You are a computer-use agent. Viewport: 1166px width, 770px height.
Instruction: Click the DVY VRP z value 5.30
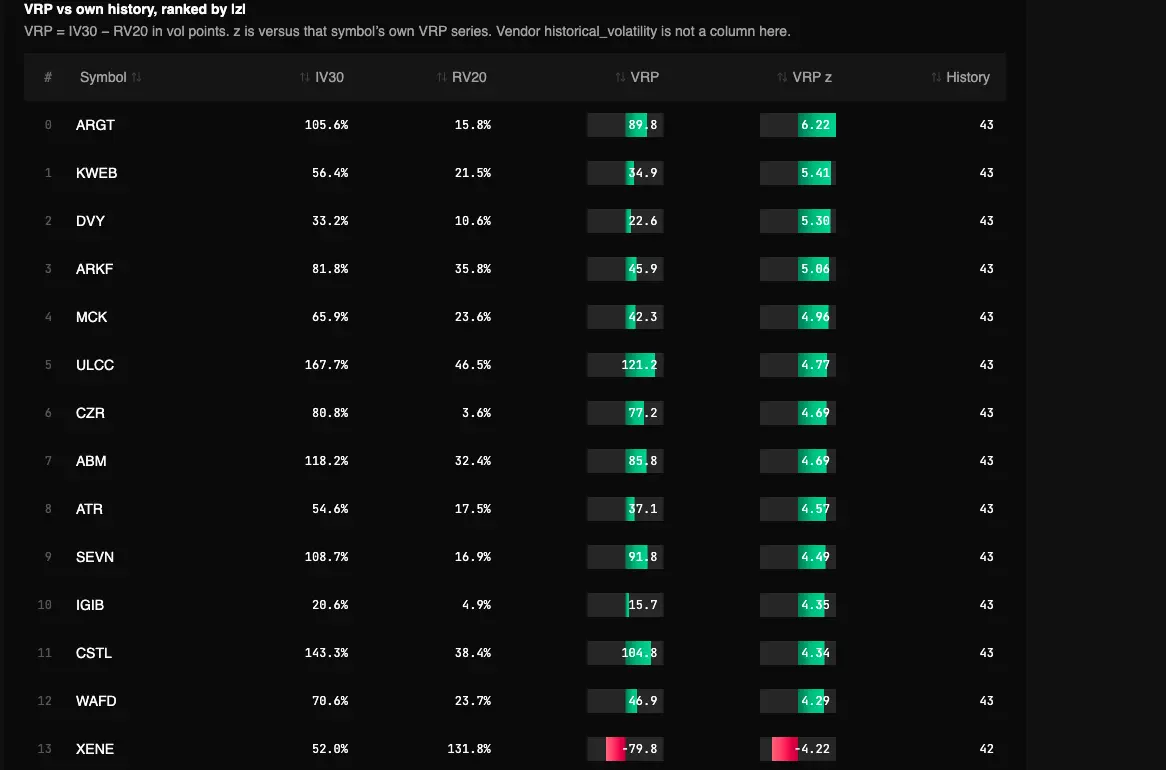(x=814, y=221)
